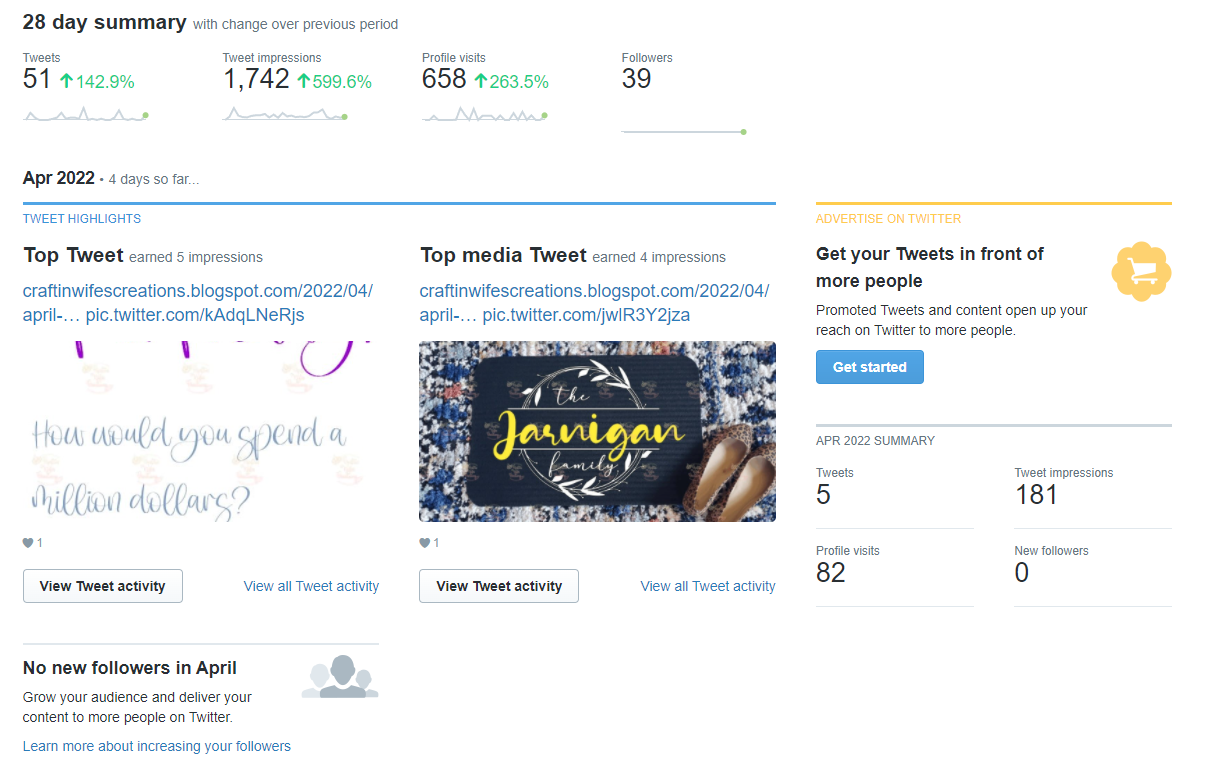1223x770 pixels.
Task: Click the Tweets sparkline chart
Action: coord(86,115)
